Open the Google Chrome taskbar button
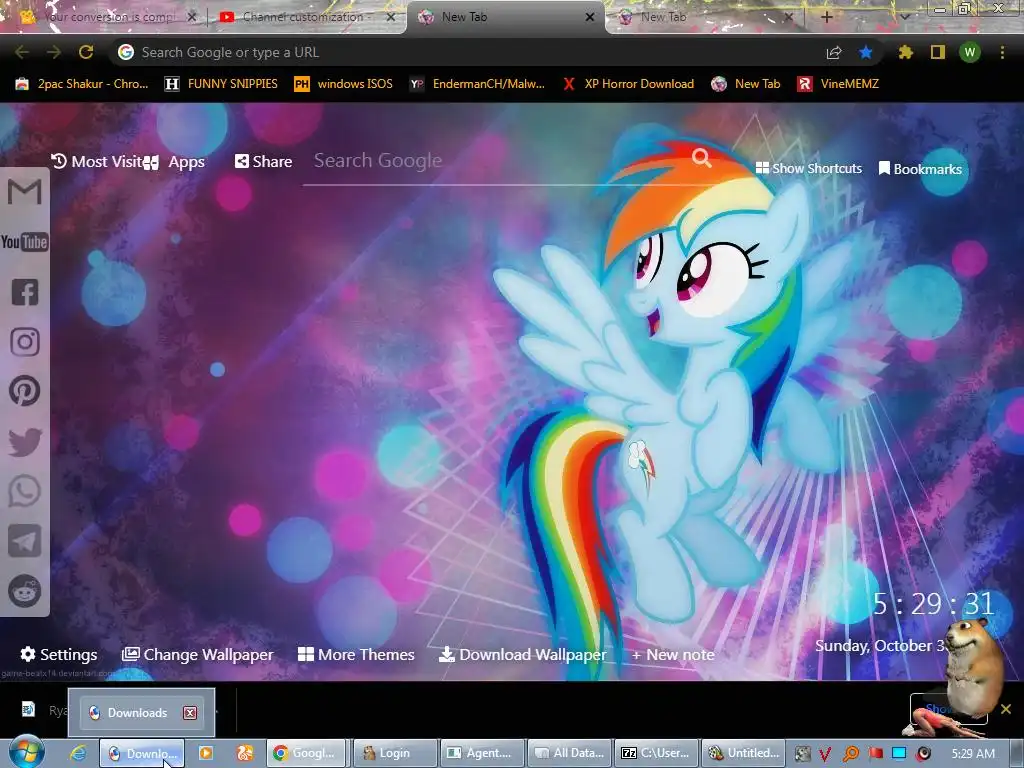 click(307, 753)
